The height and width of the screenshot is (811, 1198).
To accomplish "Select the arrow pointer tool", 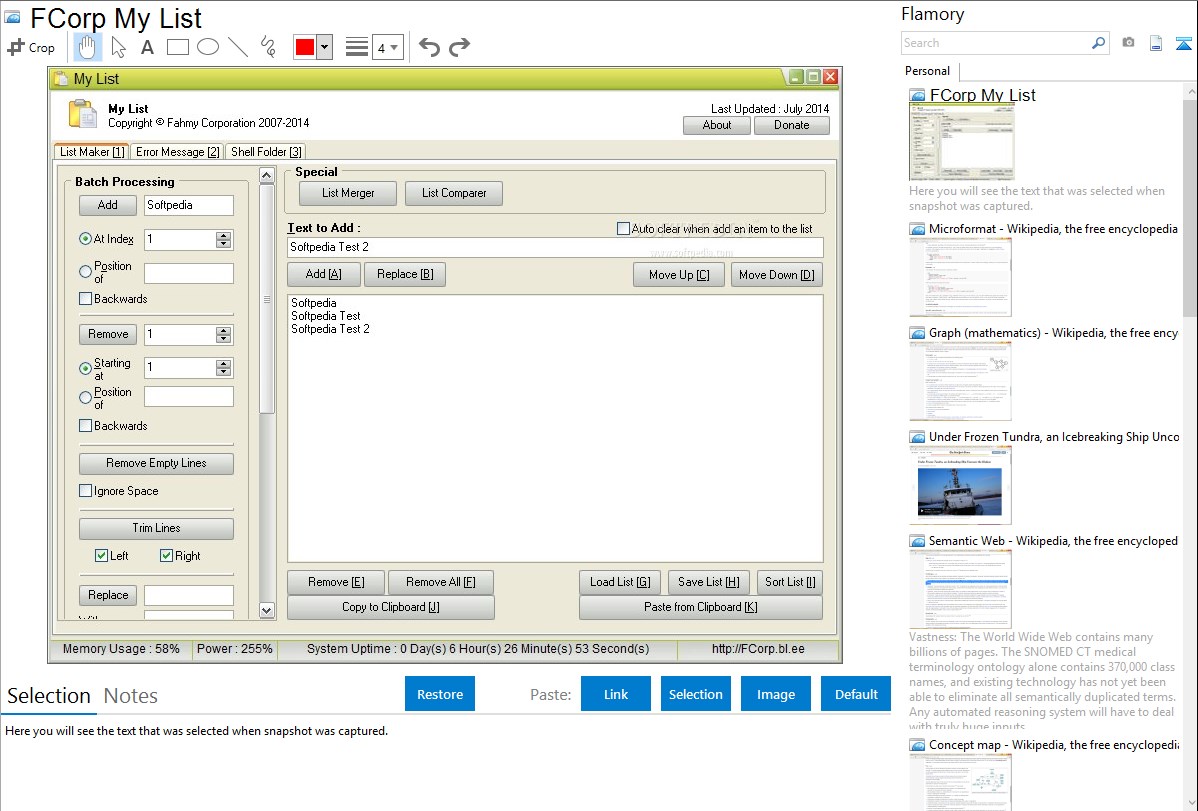I will pos(118,47).
